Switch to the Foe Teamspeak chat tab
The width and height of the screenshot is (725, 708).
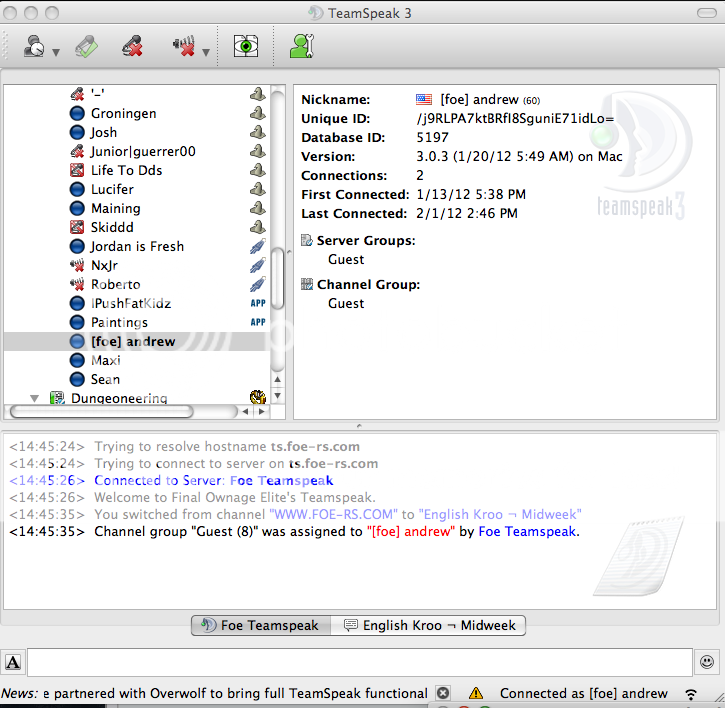[261, 625]
